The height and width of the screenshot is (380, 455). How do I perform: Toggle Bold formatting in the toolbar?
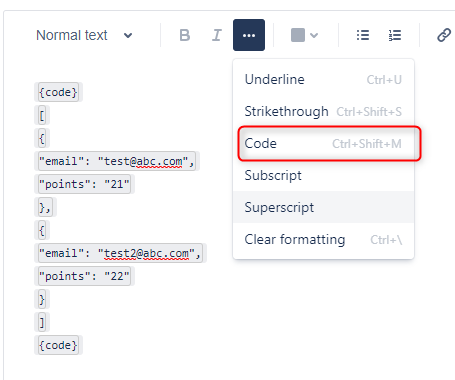click(184, 35)
